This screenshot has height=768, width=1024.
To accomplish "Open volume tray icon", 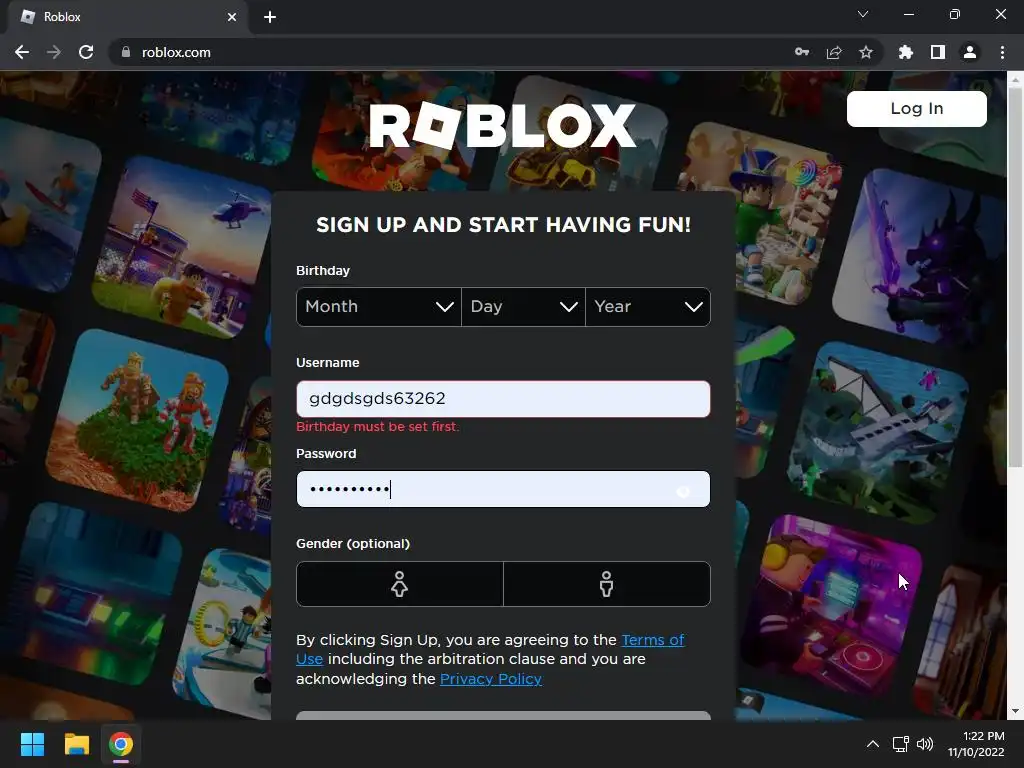I will (x=925, y=744).
